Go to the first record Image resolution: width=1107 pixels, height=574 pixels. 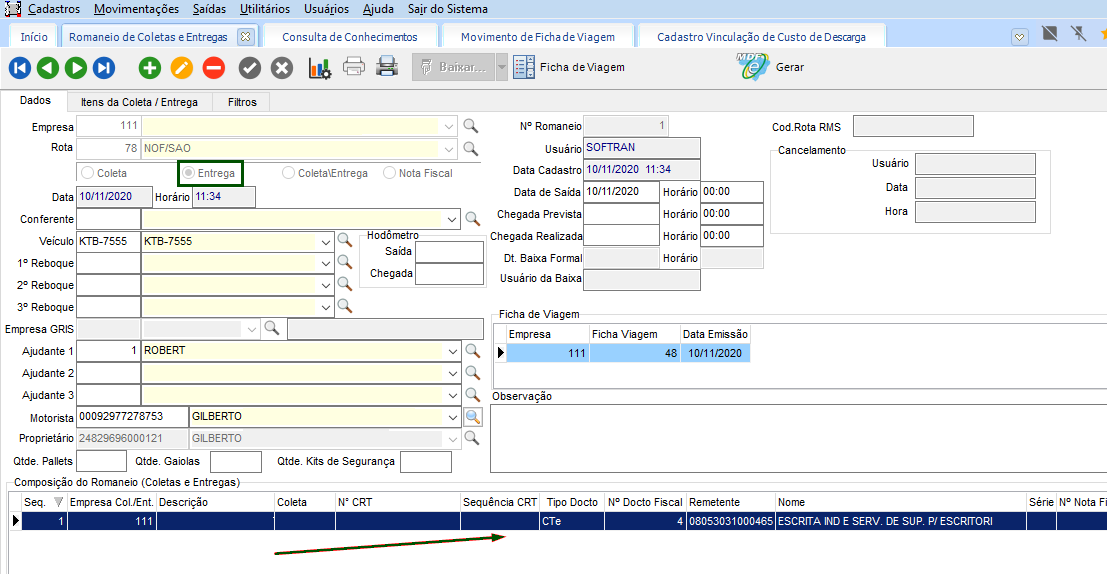click(20, 68)
